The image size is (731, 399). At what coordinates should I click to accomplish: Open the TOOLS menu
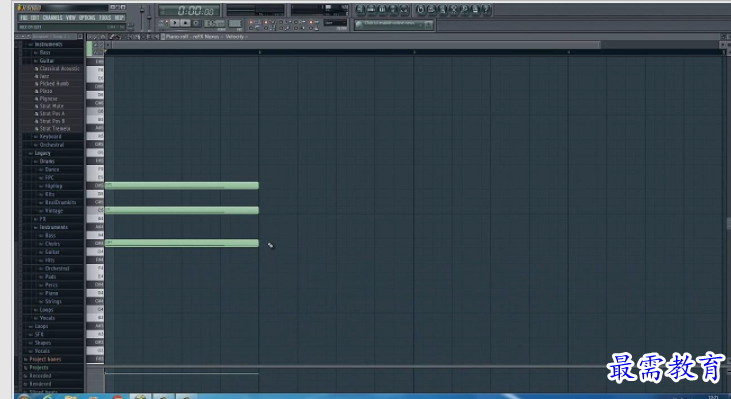click(105, 18)
